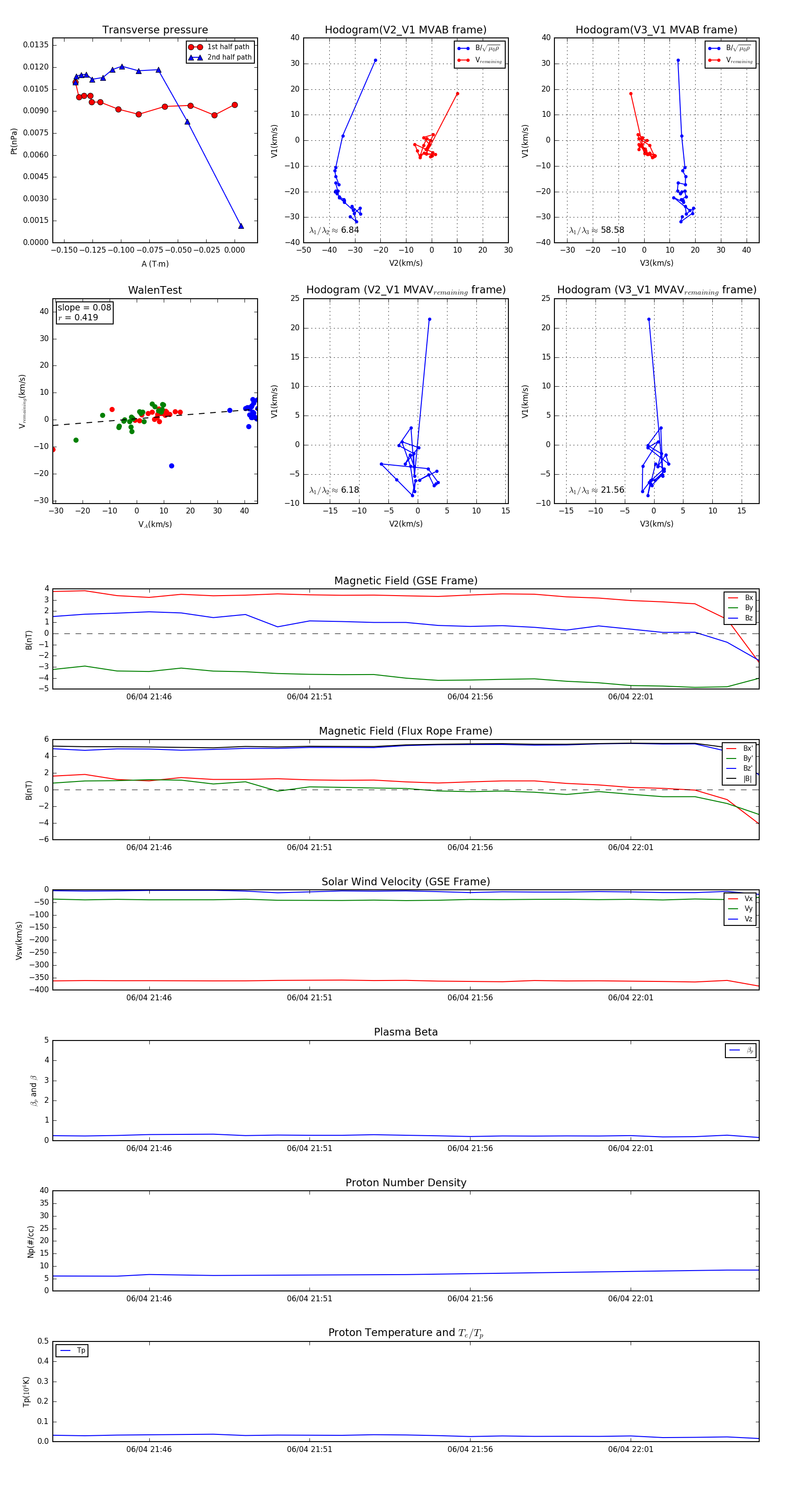The height and width of the screenshot is (1489, 812).
Task: Click topmost blue point in V2_V1 MVAB hodogram
Action: [375, 60]
